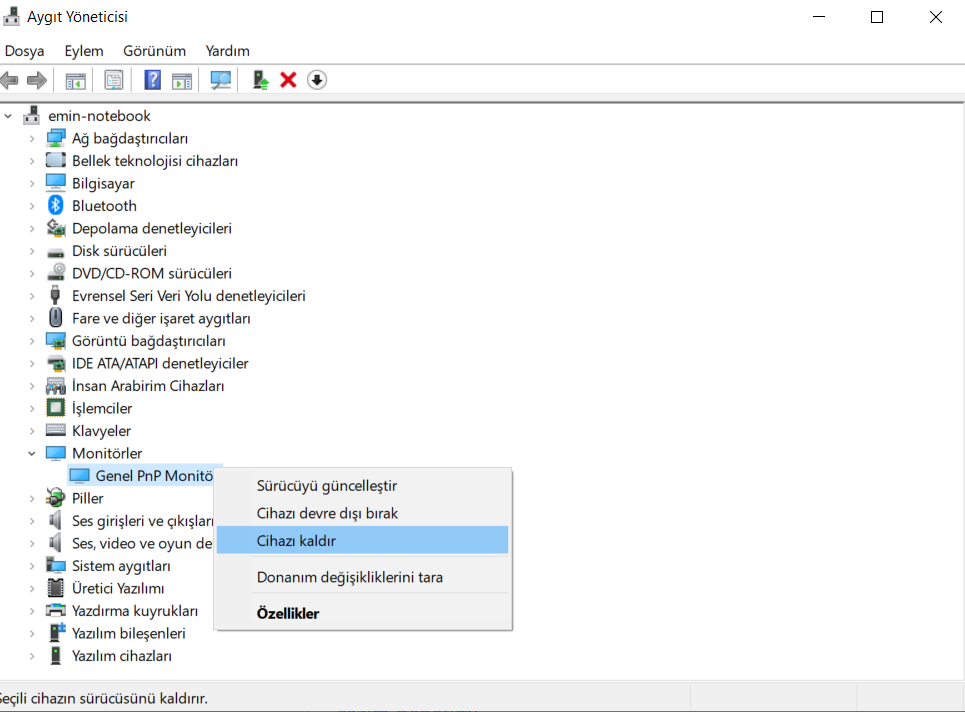
Task: Select Ses girişleri ve çıkışları row
Action: pos(143,521)
